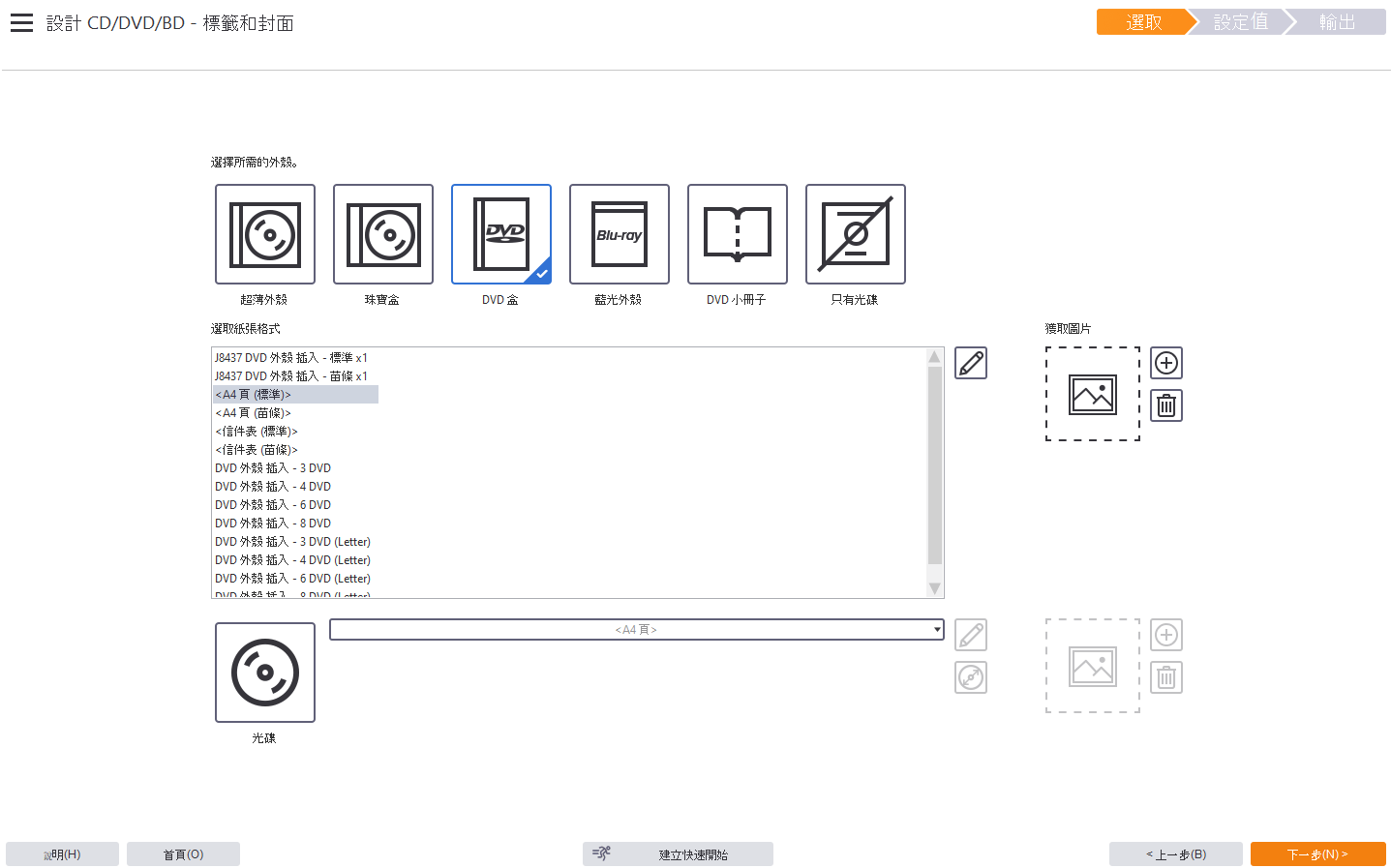Return via the 首頁(O) home button
Screen dimensions: 1391x868
coord(183,854)
